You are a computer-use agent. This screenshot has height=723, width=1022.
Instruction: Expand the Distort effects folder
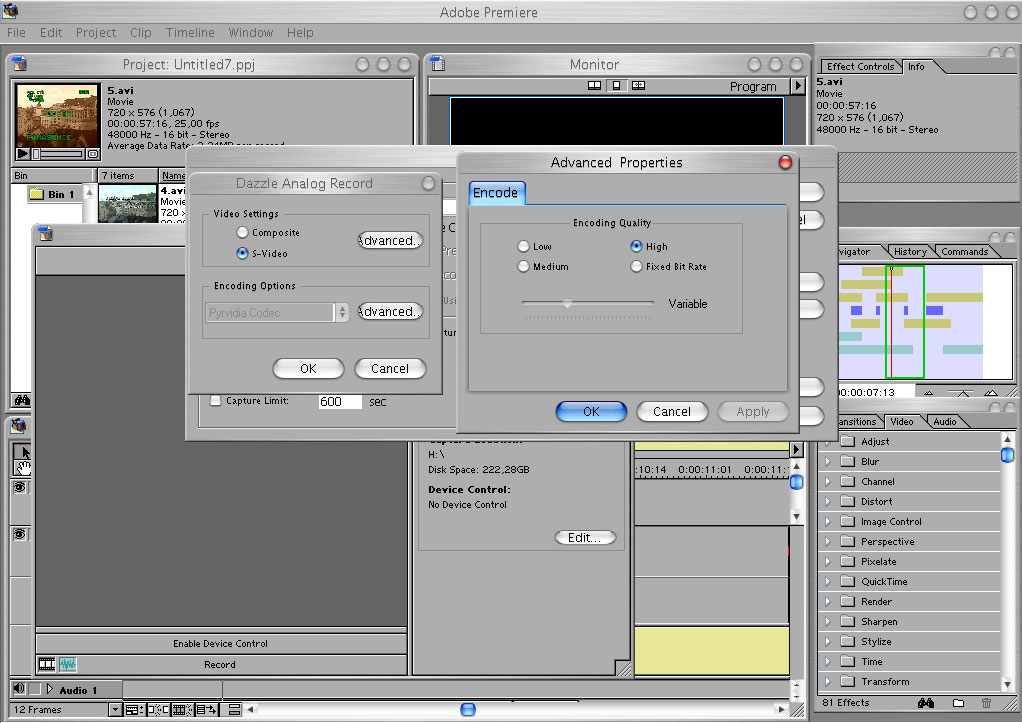pyautogui.click(x=828, y=501)
